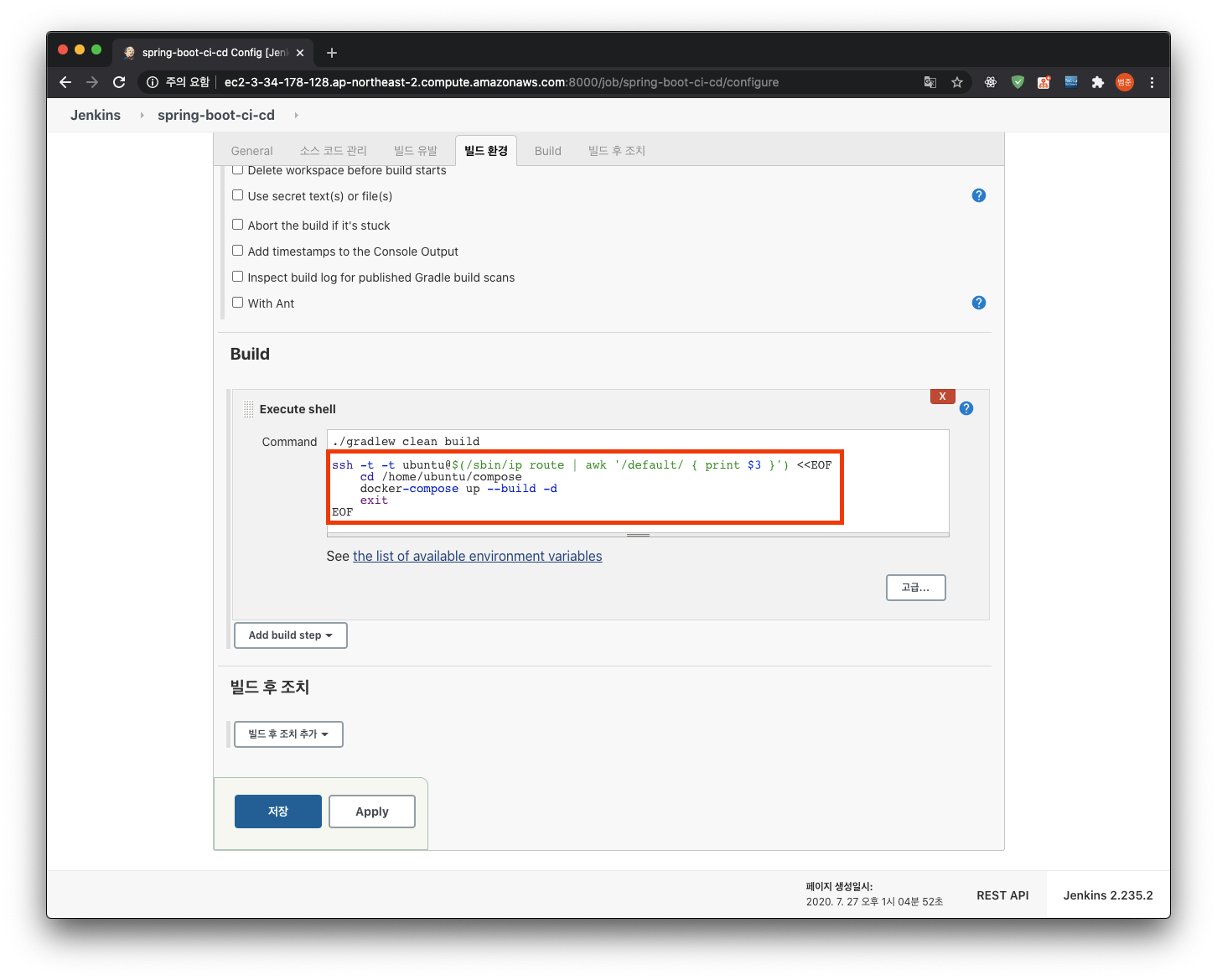Enable Add timestamps to the Console Output
Viewport: 1217px width, 980px height.
(238, 251)
